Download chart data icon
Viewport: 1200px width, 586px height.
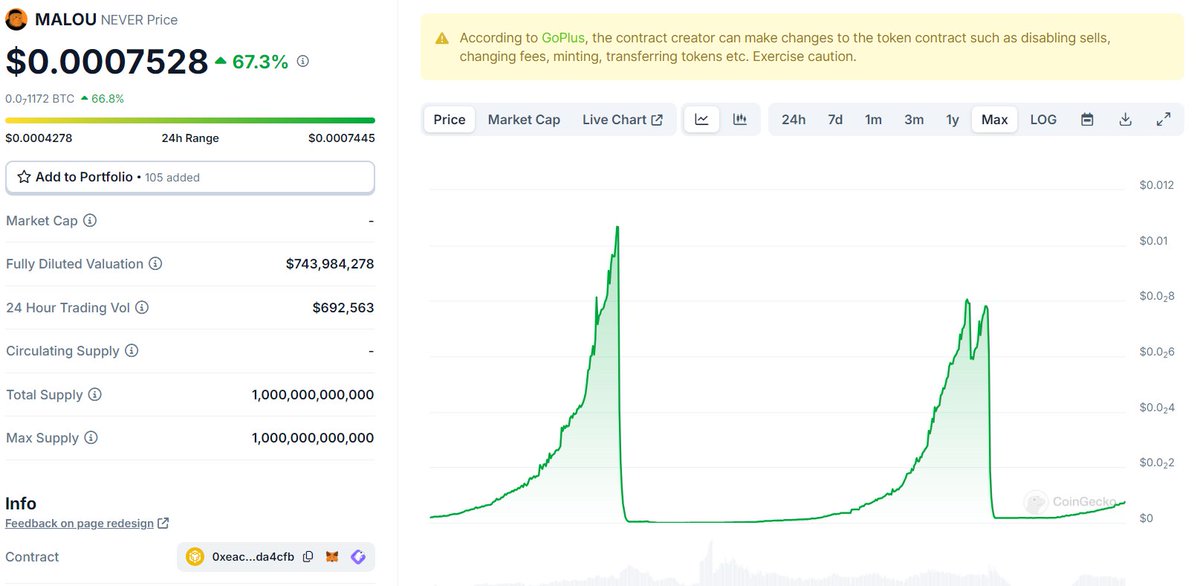pyautogui.click(x=1125, y=119)
